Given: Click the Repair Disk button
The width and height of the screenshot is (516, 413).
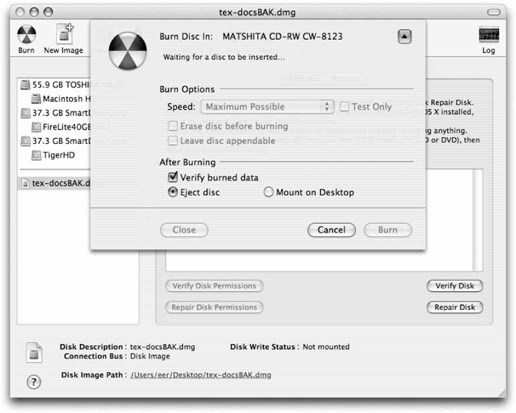Looking at the screenshot, I should click(455, 307).
